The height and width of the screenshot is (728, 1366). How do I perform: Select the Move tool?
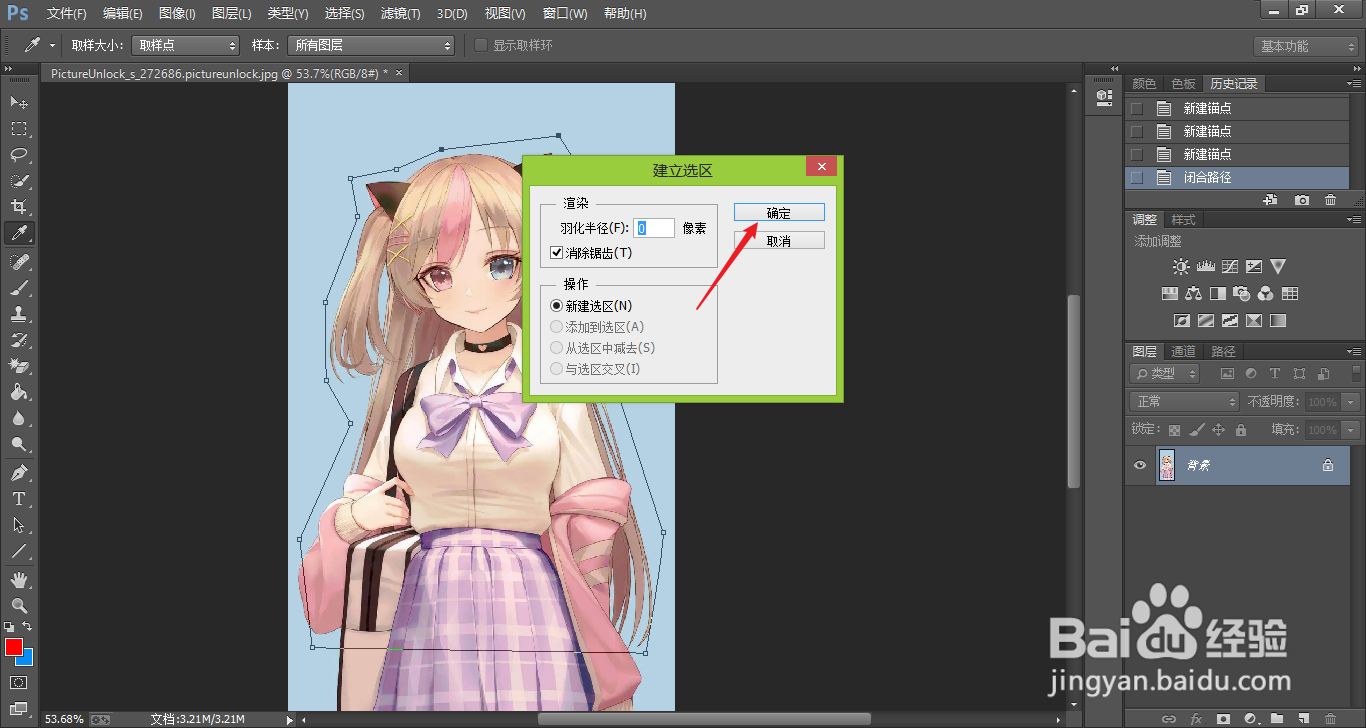point(19,103)
